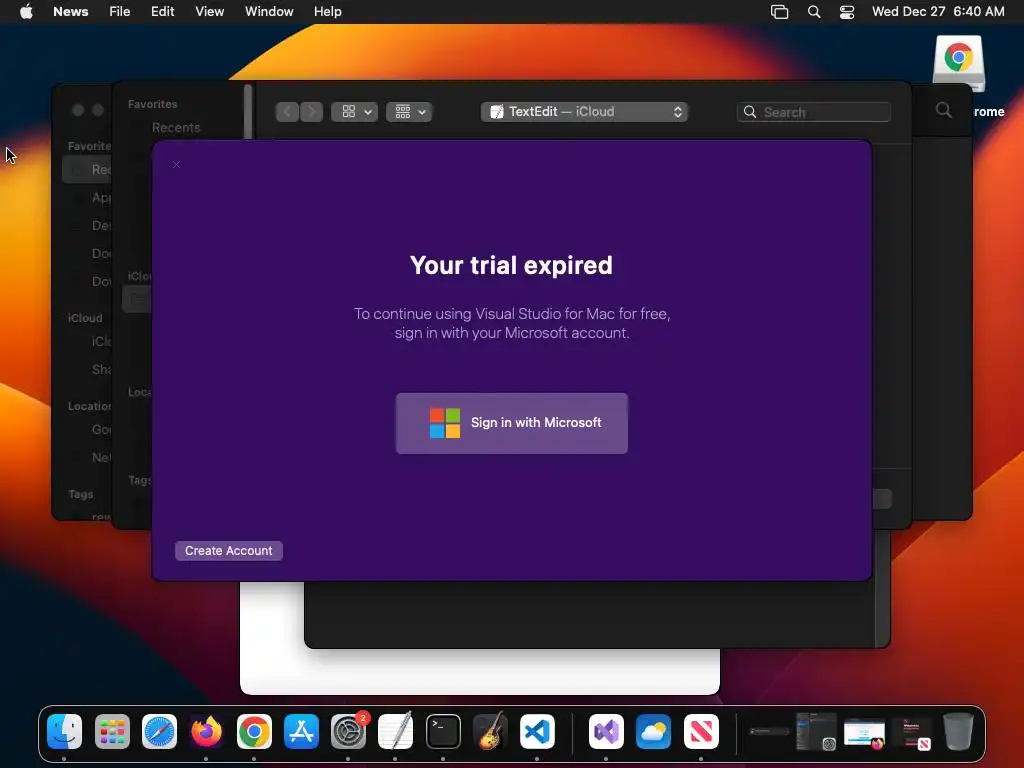Click the Create Account button
The image size is (1024, 768).
point(229,551)
